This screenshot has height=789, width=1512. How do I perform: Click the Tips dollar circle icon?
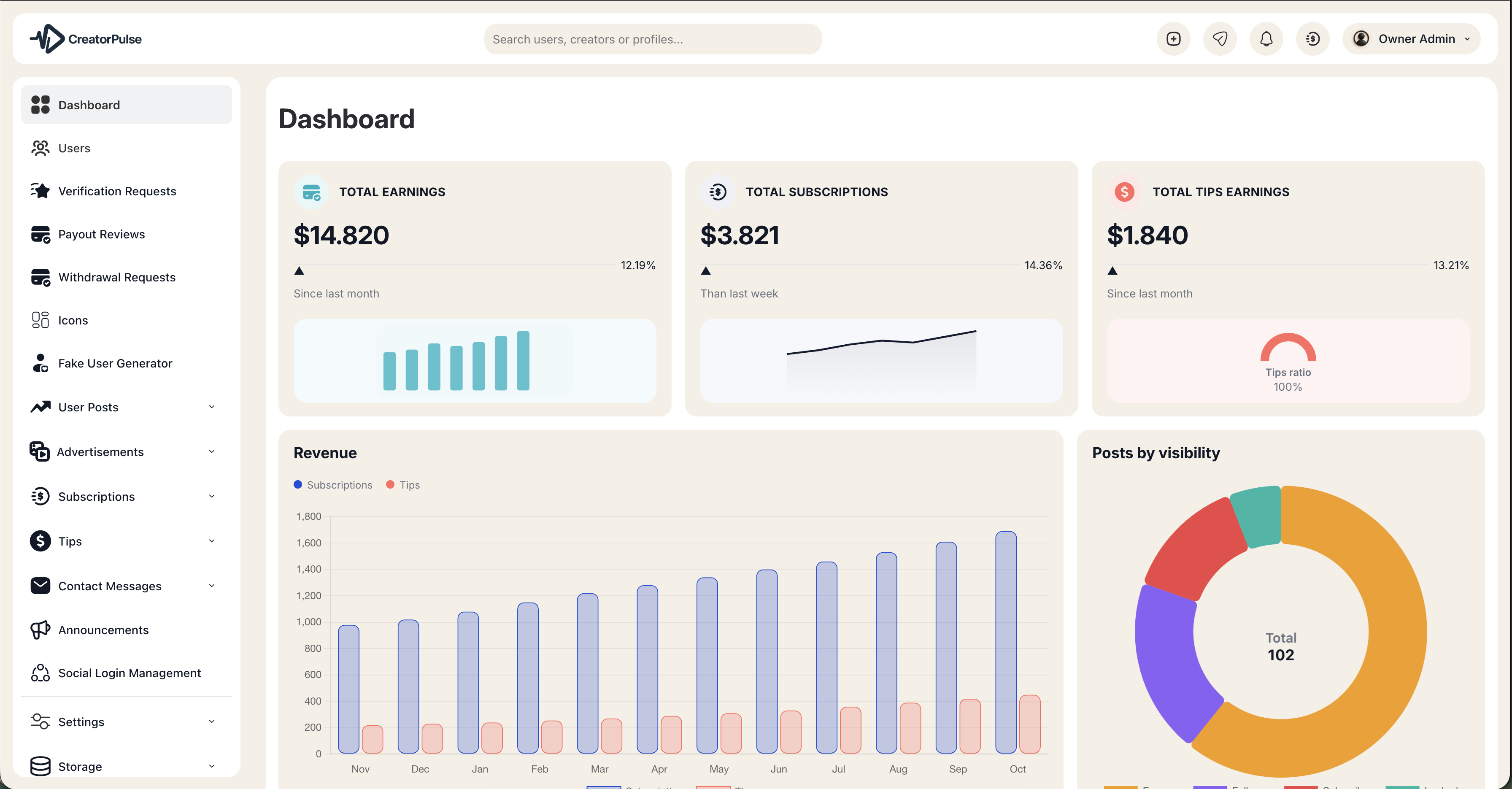(x=40, y=540)
